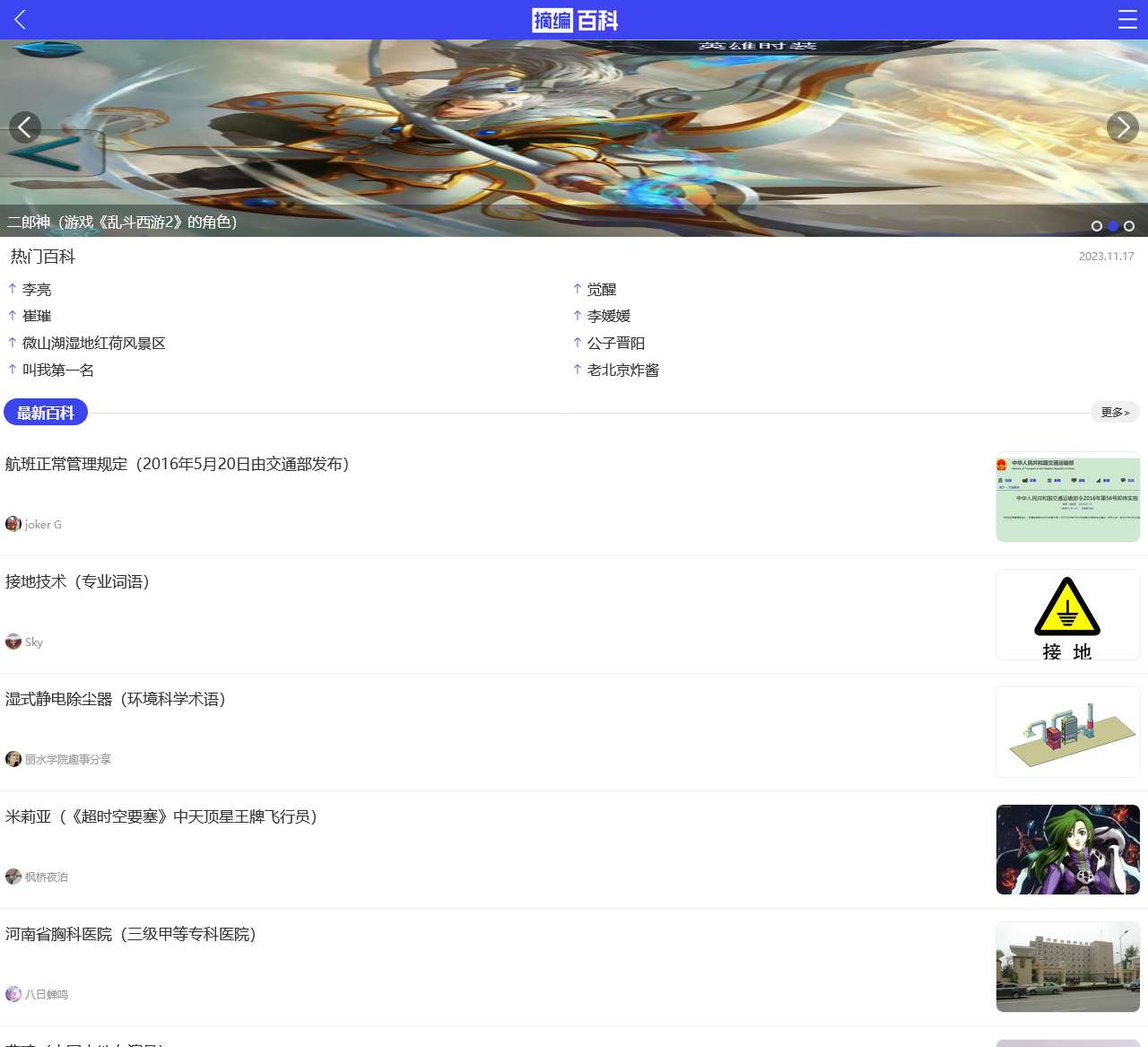Click the 更多> button

click(x=1115, y=412)
